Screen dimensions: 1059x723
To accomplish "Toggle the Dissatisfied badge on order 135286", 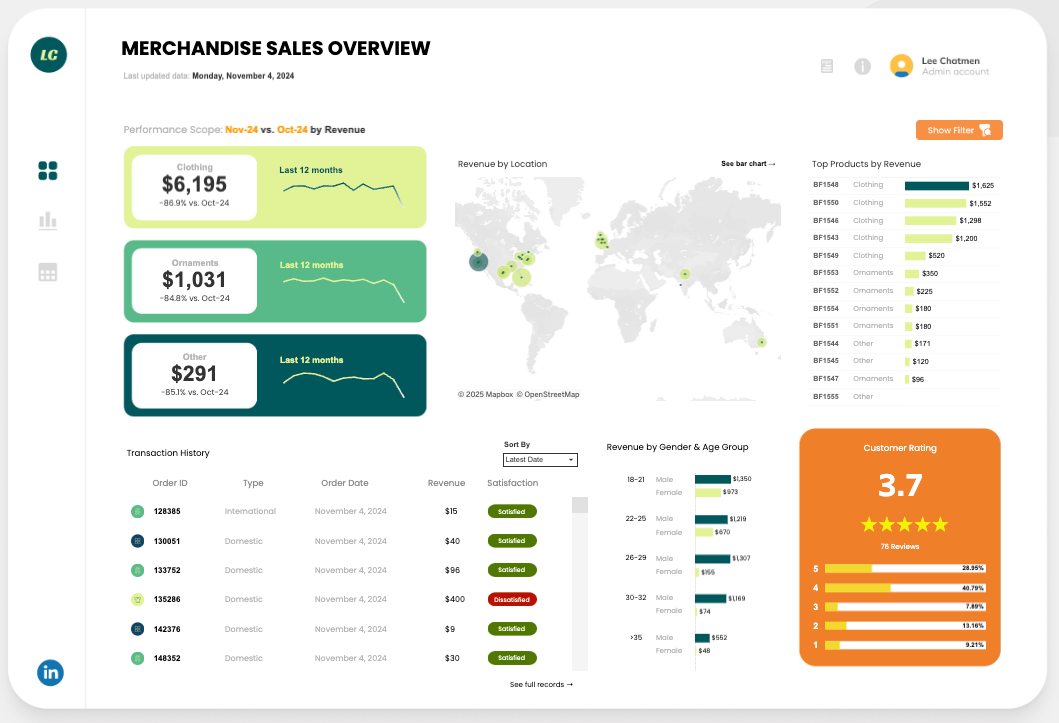I will pos(512,599).
